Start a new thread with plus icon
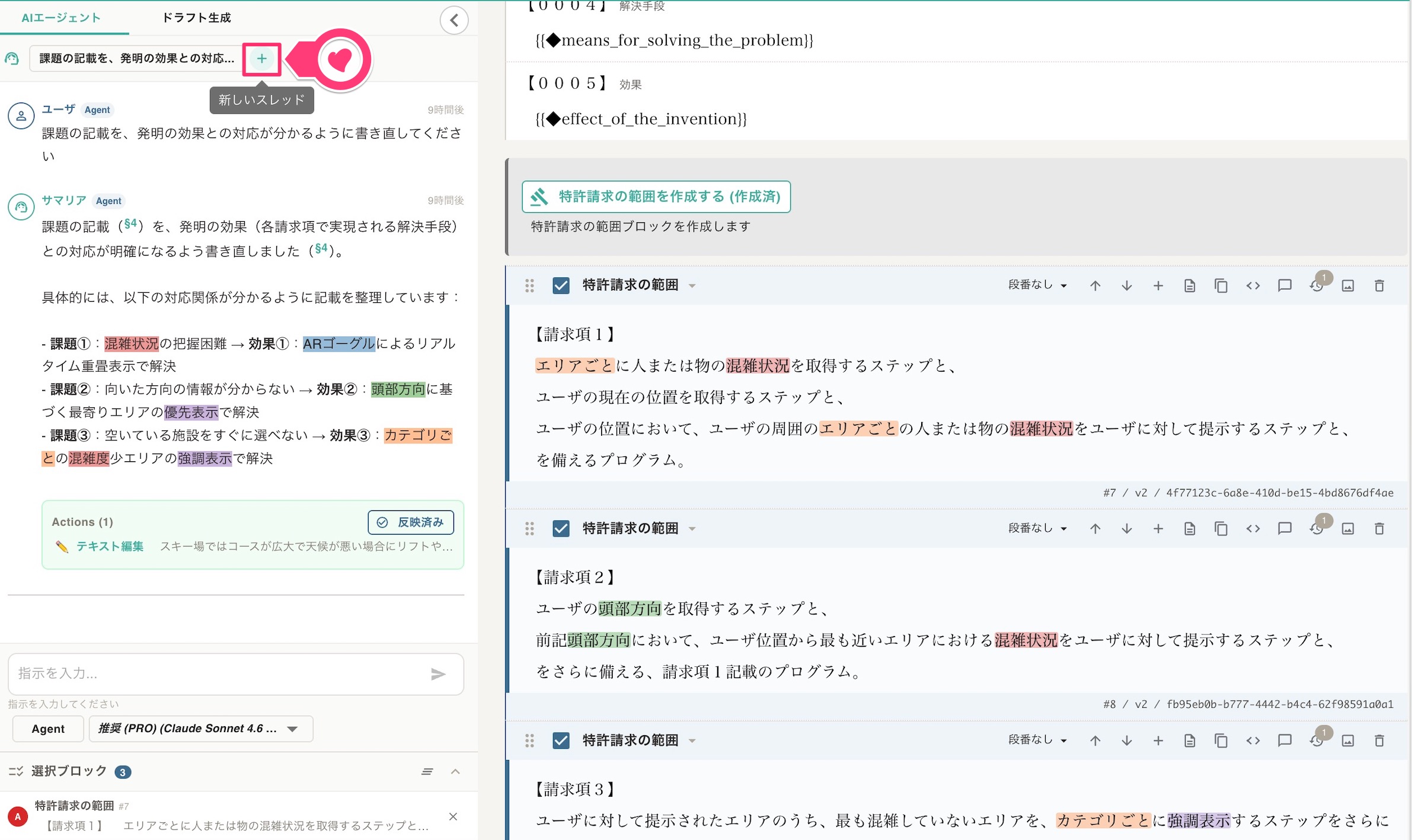1412x840 pixels. point(261,59)
